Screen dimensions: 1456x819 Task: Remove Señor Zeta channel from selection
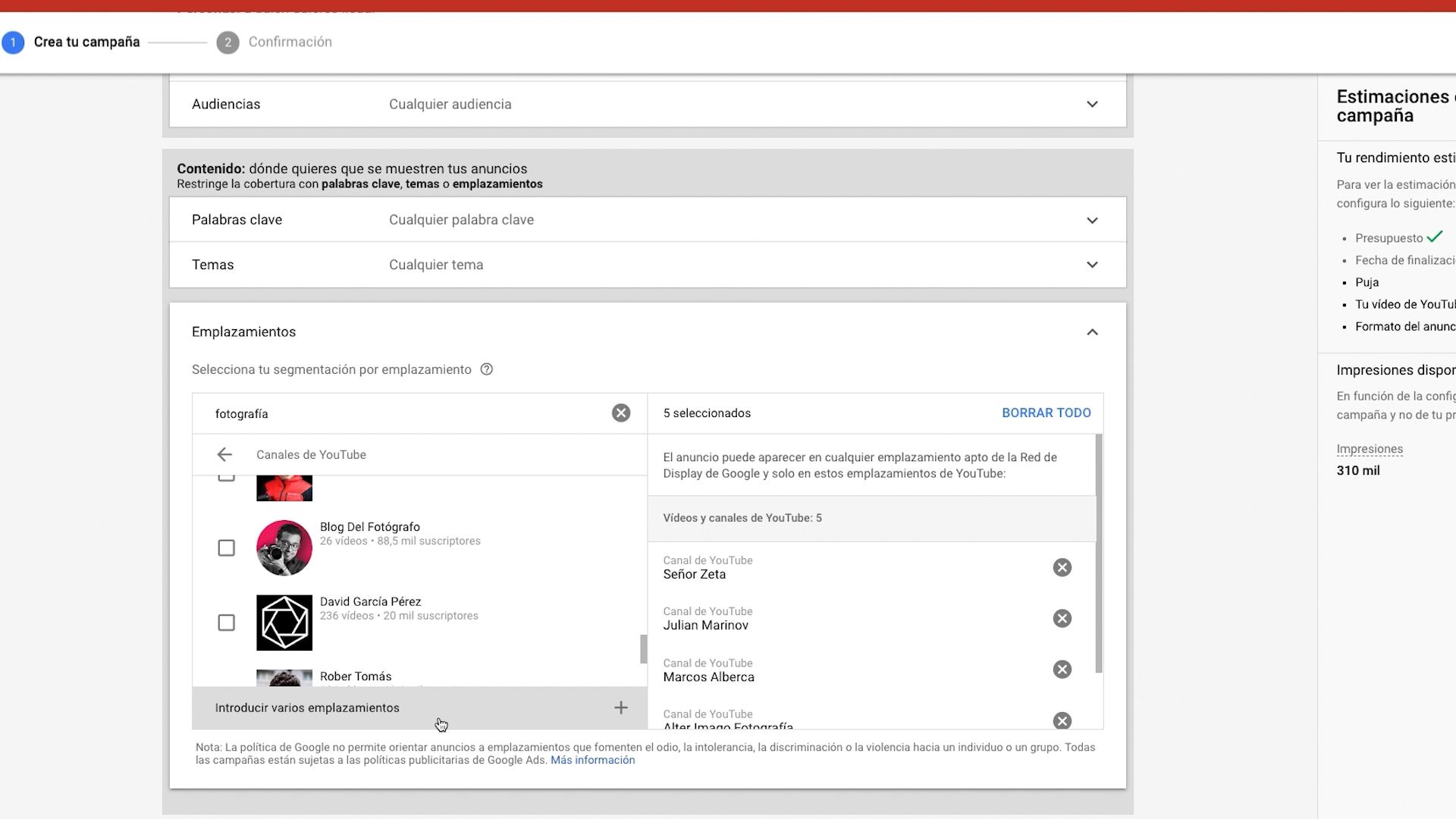tap(1062, 567)
